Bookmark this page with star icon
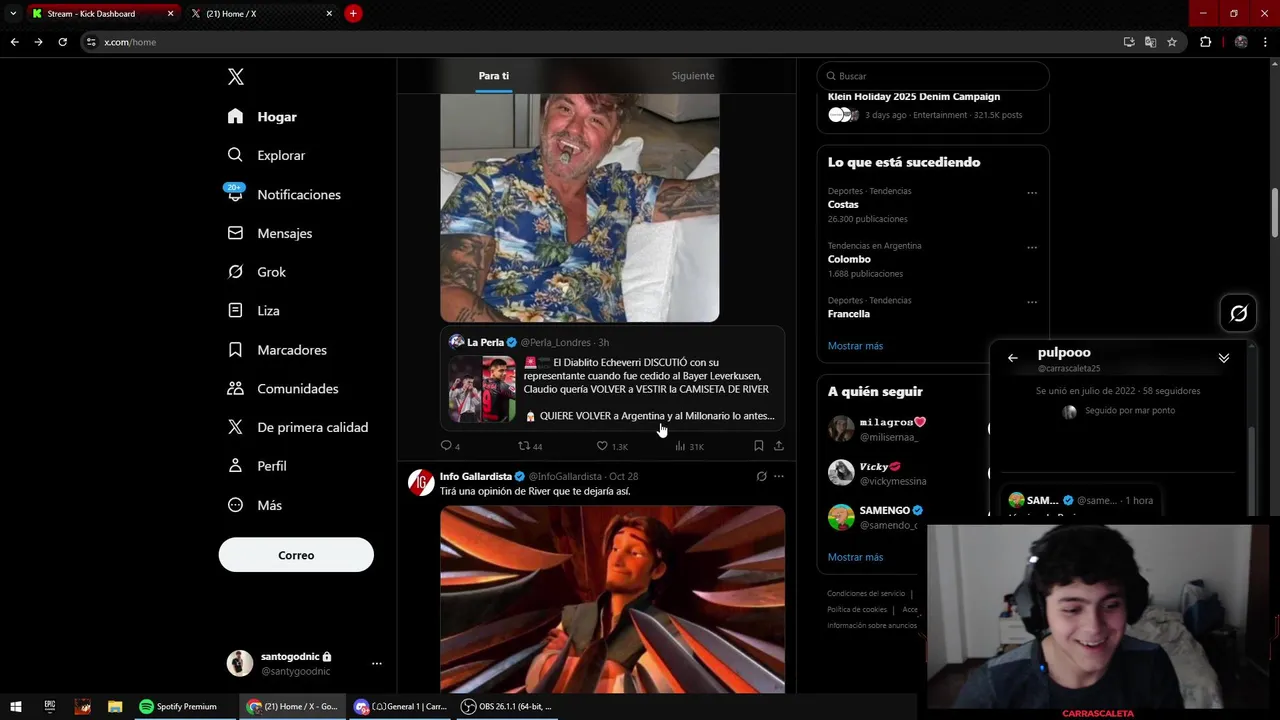The image size is (1280, 720). point(1172,42)
